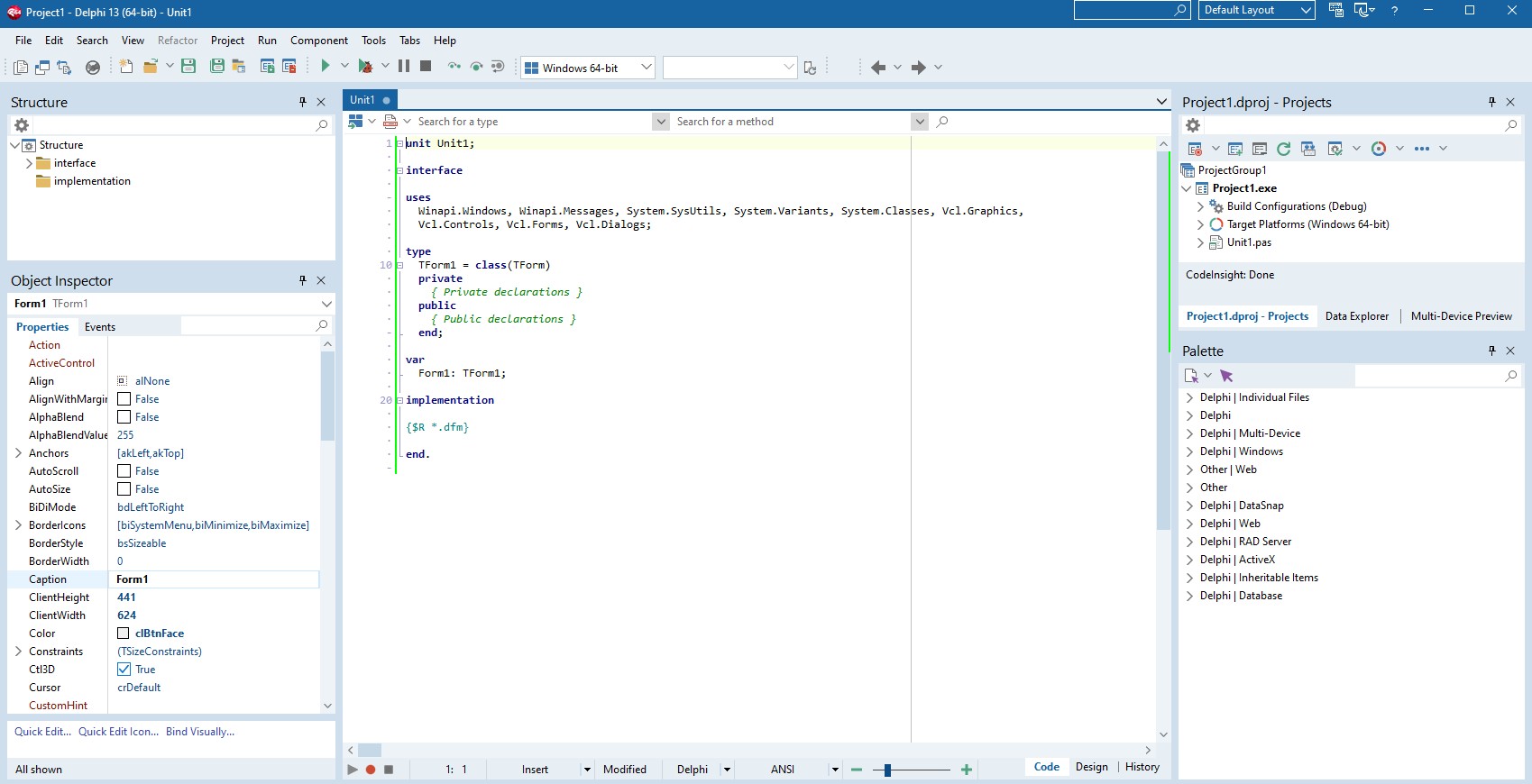The height and width of the screenshot is (784, 1532).
Task: Expand the BorderIcons property
Action: coord(18,525)
